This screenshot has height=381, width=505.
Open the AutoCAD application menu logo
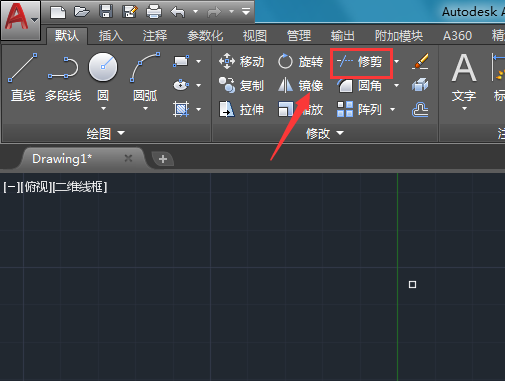[21, 20]
